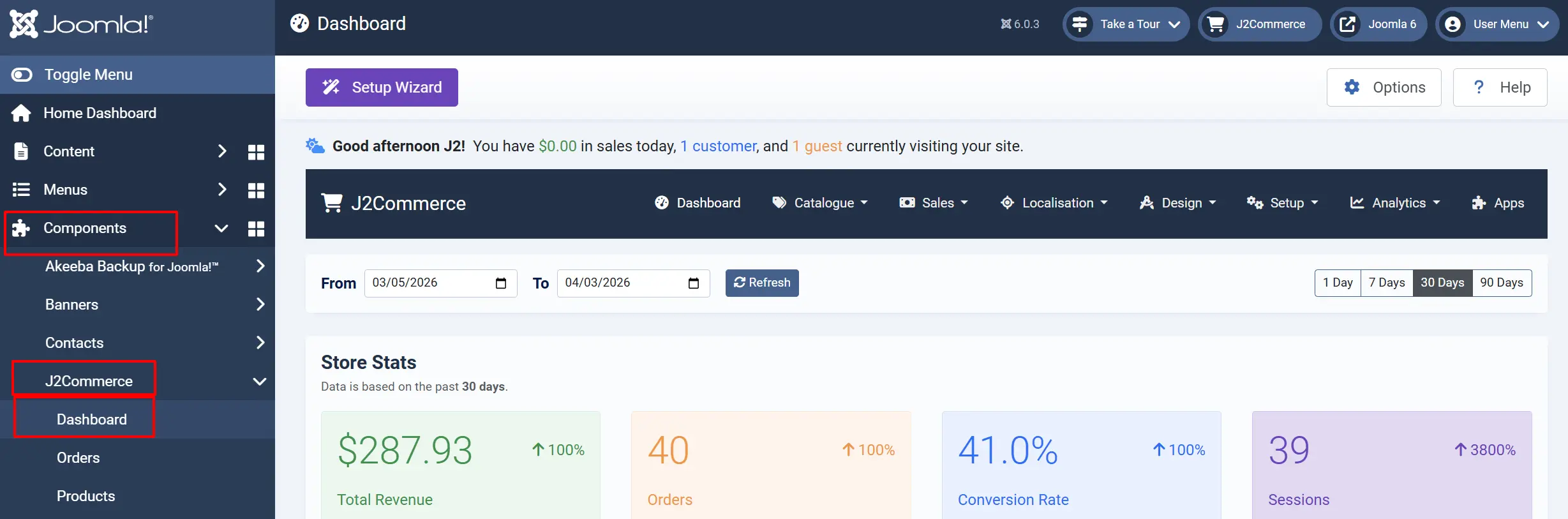This screenshot has width=1568, height=519.
Task: Open the Catalogue dropdown menu
Action: coord(820,203)
